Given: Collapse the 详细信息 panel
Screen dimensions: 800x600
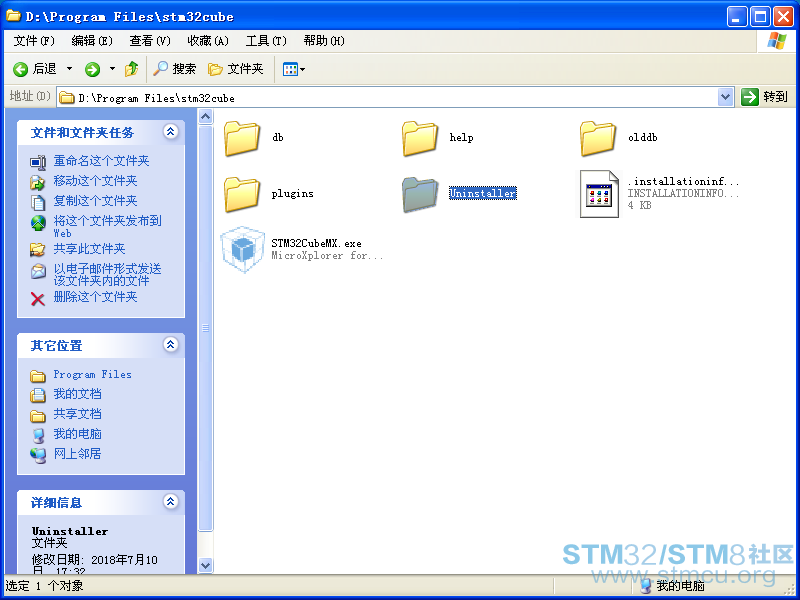Looking at the screenshot, I should click(170, 502).
